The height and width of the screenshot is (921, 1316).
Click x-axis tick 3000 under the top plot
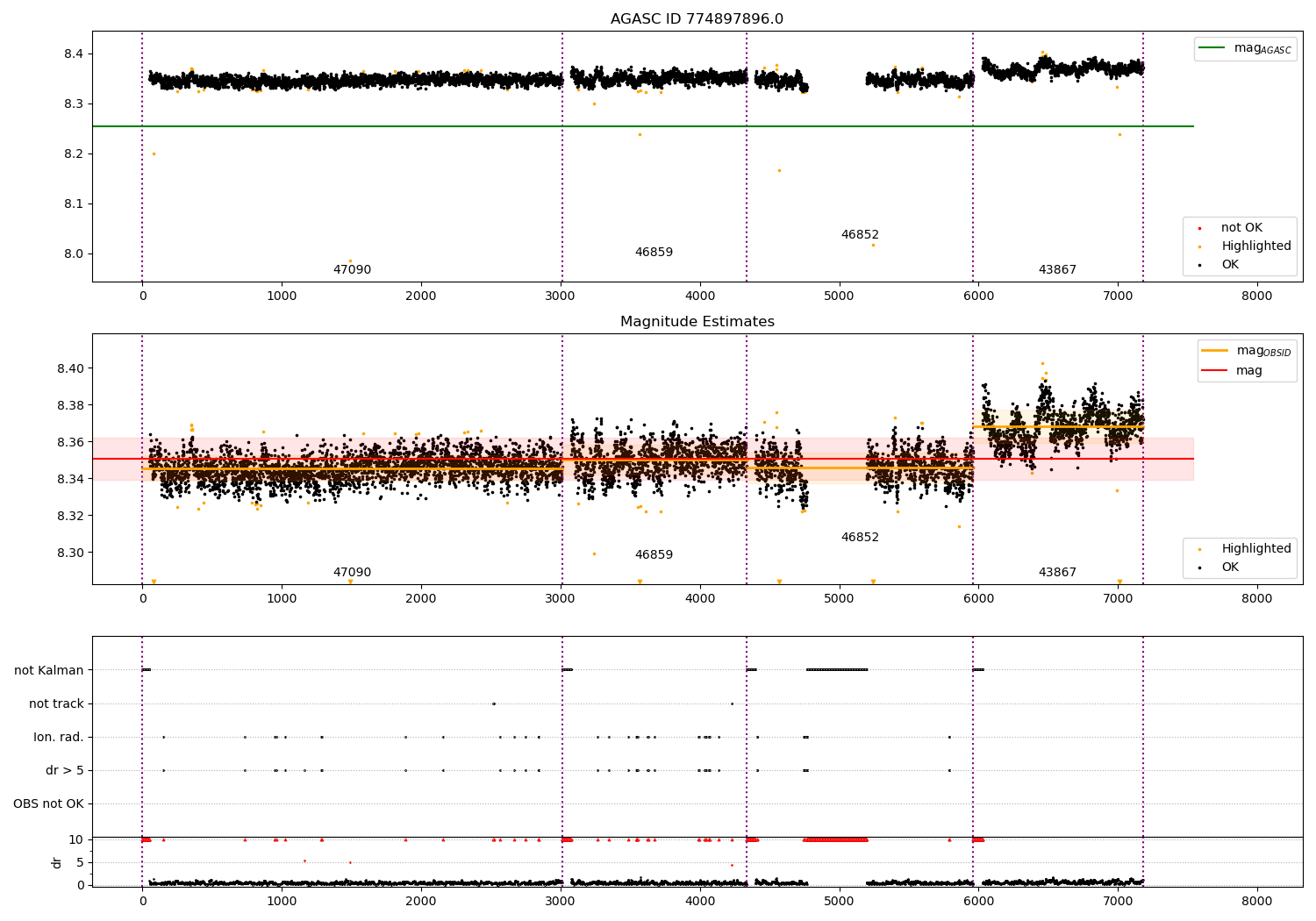pyautogui.click(x=561, y=296)
